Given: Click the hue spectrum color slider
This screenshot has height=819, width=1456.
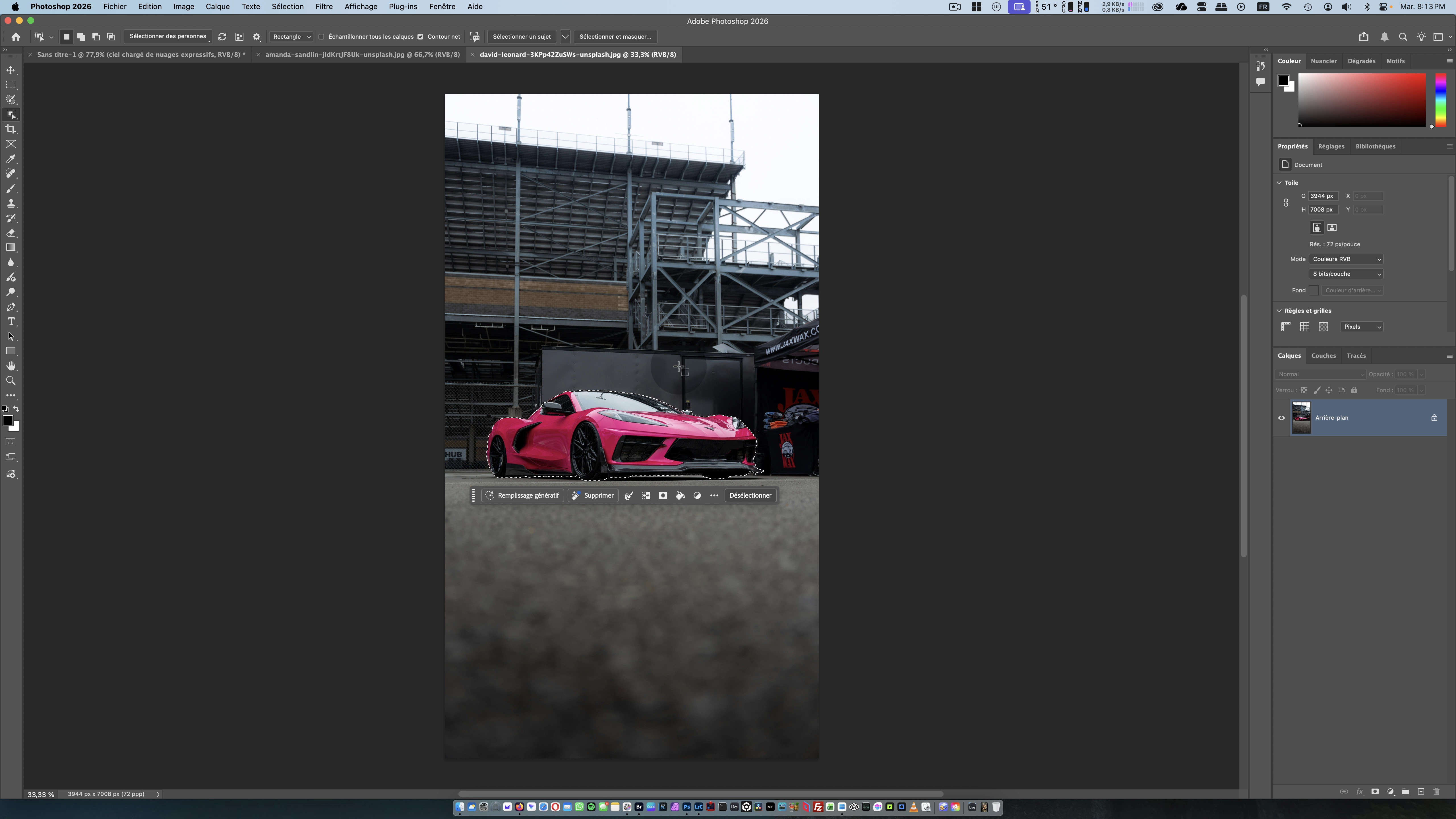Looking at the screenshot, I should pos(1441,100).
